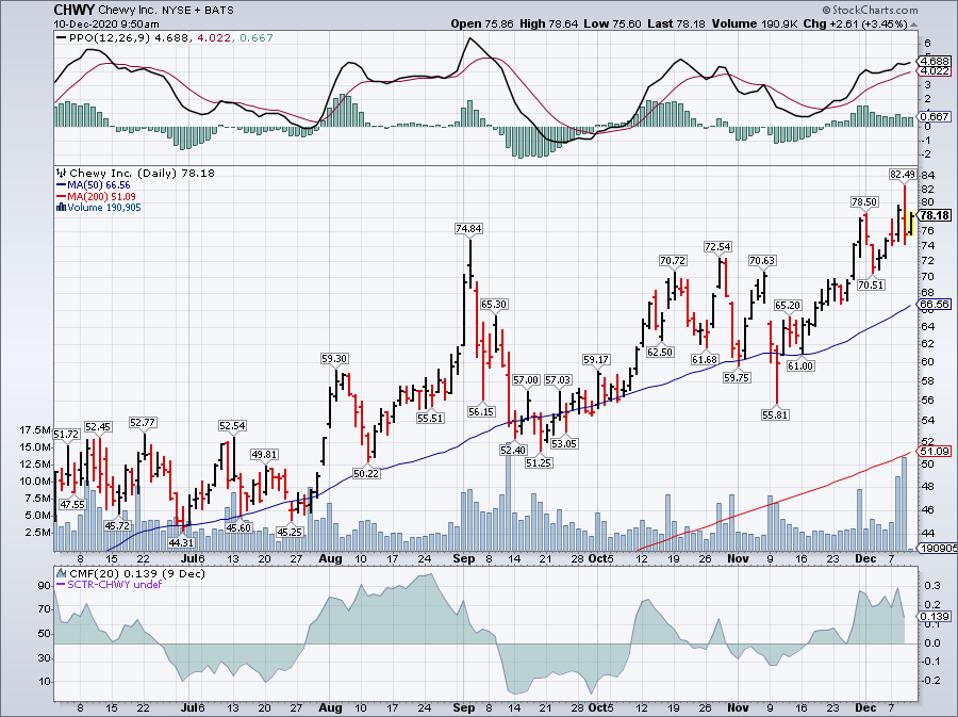Click the 72.54 price label
Viewport: 958px width, 717px height.
718,247
